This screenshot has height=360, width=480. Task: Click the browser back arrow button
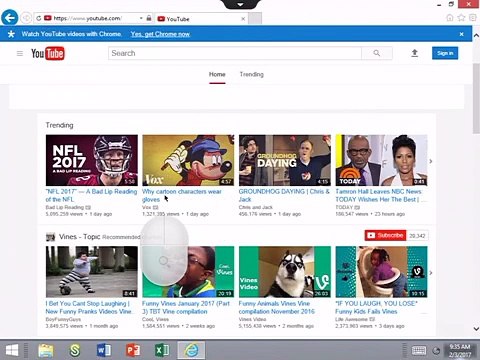(x=10, y=18)
